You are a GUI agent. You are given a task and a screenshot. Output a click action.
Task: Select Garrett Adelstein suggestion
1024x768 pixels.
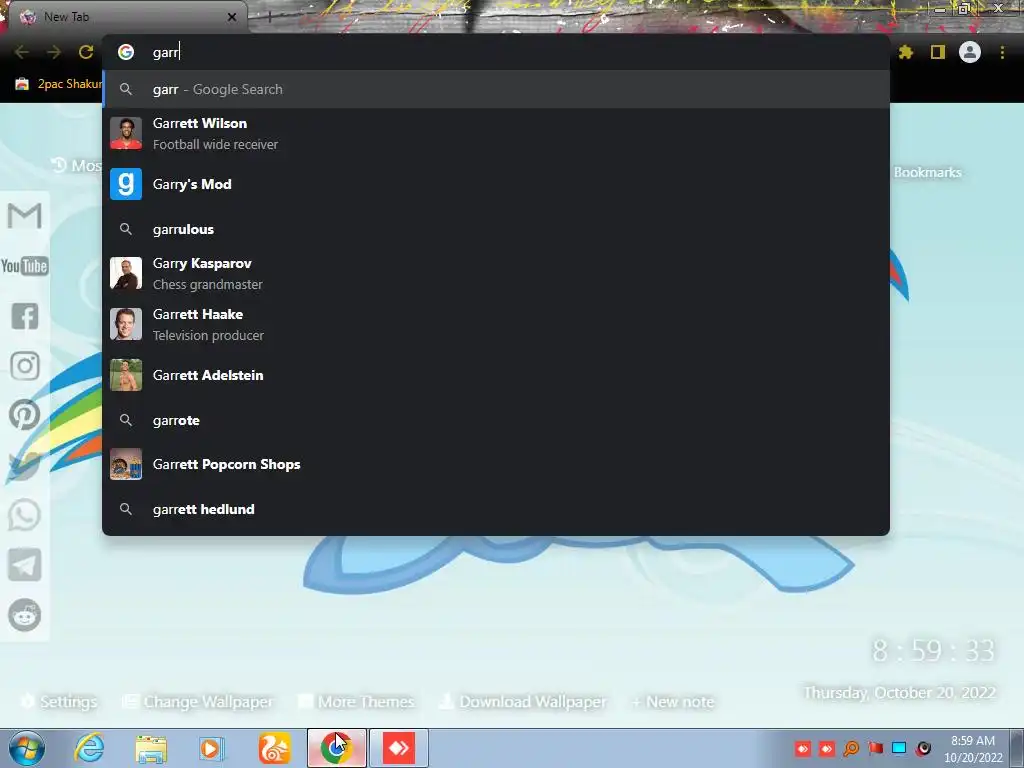pos(496,376)
